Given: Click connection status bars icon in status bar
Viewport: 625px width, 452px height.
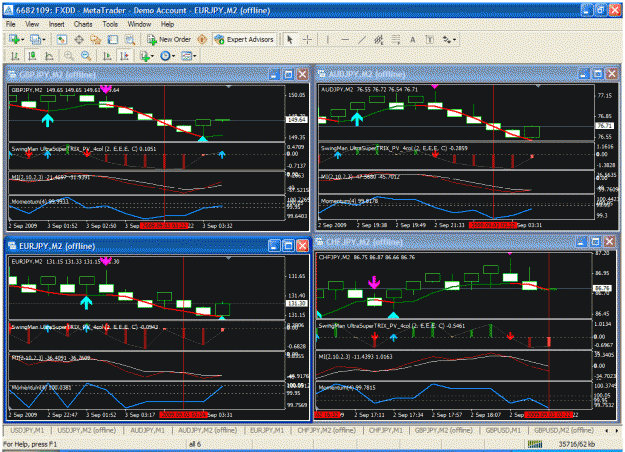Looking at the screenshot, I should pos(535,444).
